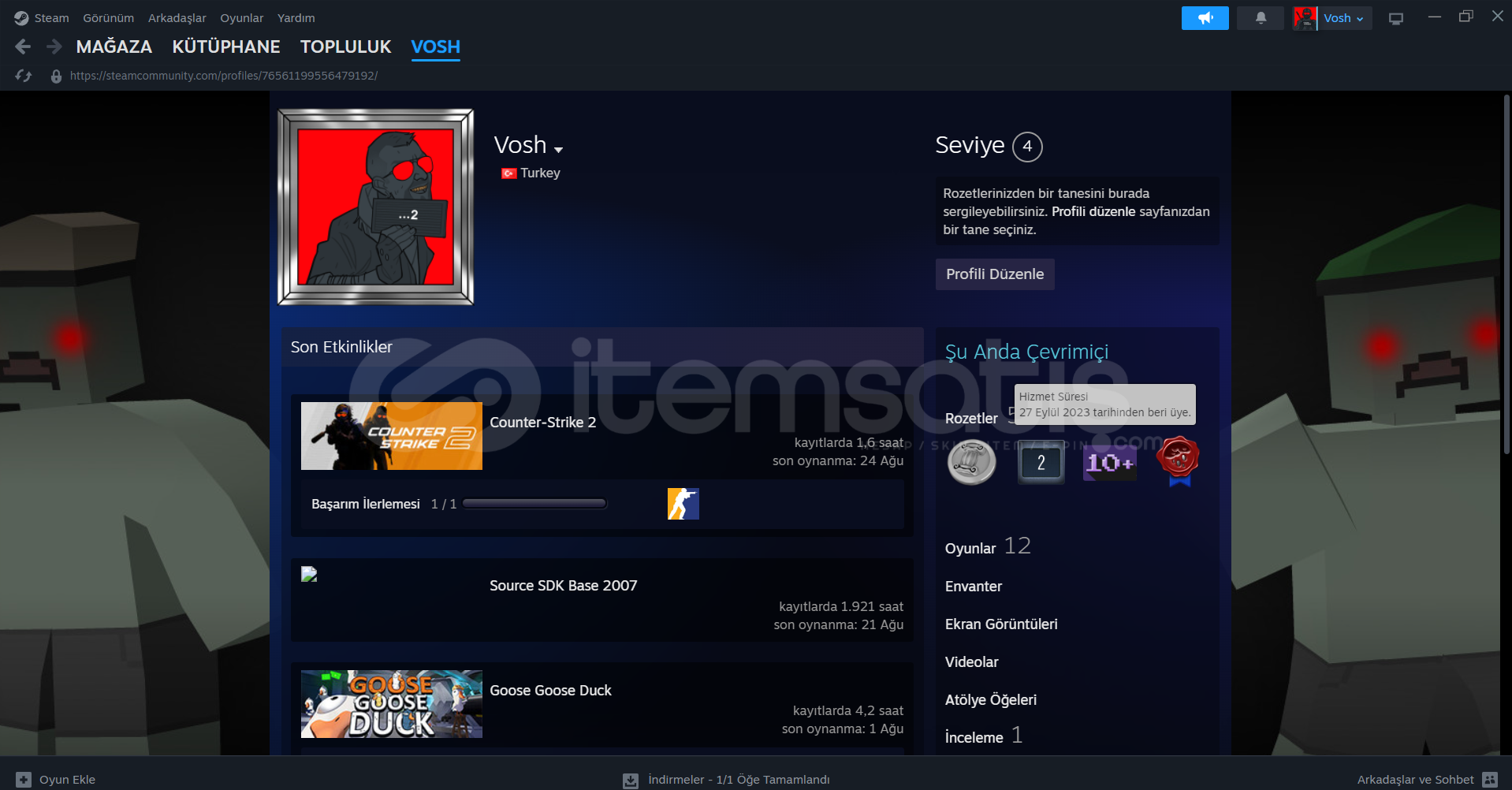Restore down the Steam window
The height and width of the screenshot is (790, 1512).
[x=1466, y=17]
